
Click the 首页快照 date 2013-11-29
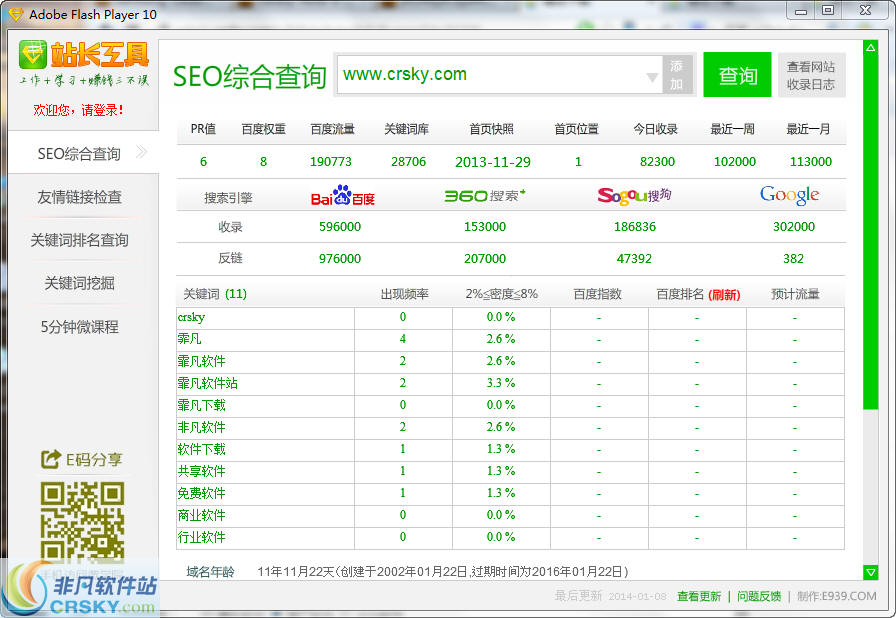[493, 162]
